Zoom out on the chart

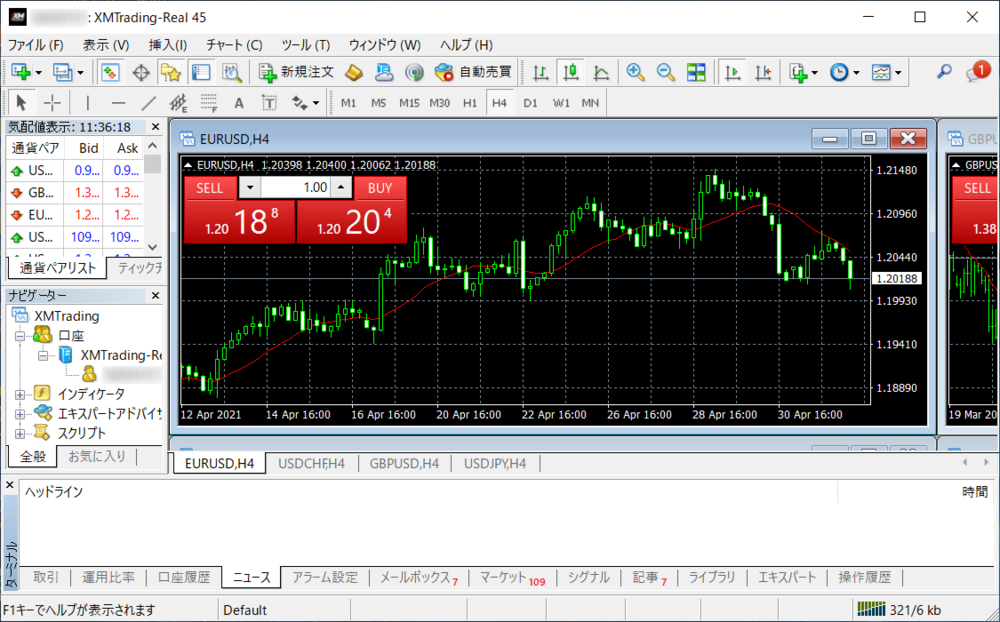pos(666,72)
